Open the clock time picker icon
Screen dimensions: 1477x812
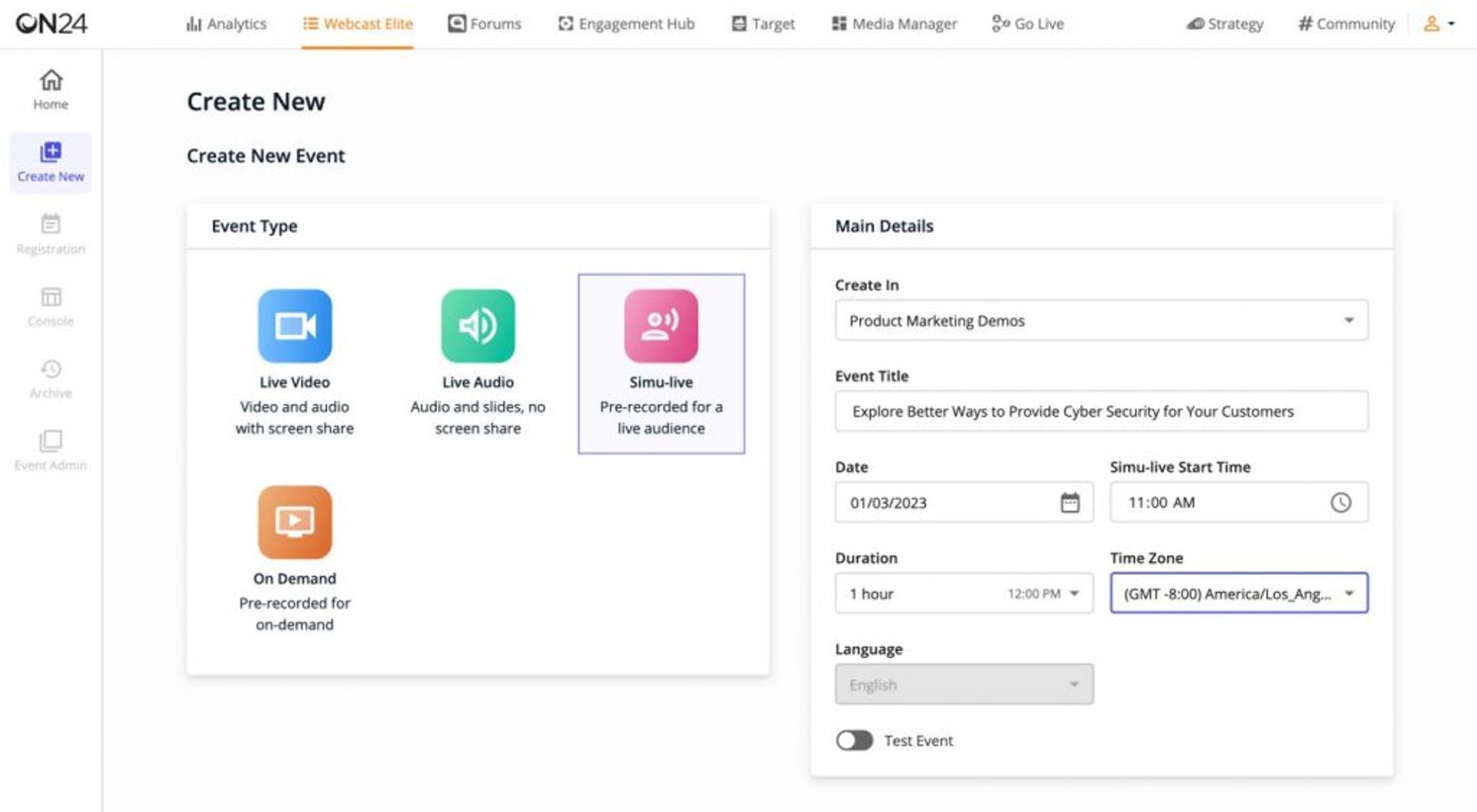[1340, 502]
